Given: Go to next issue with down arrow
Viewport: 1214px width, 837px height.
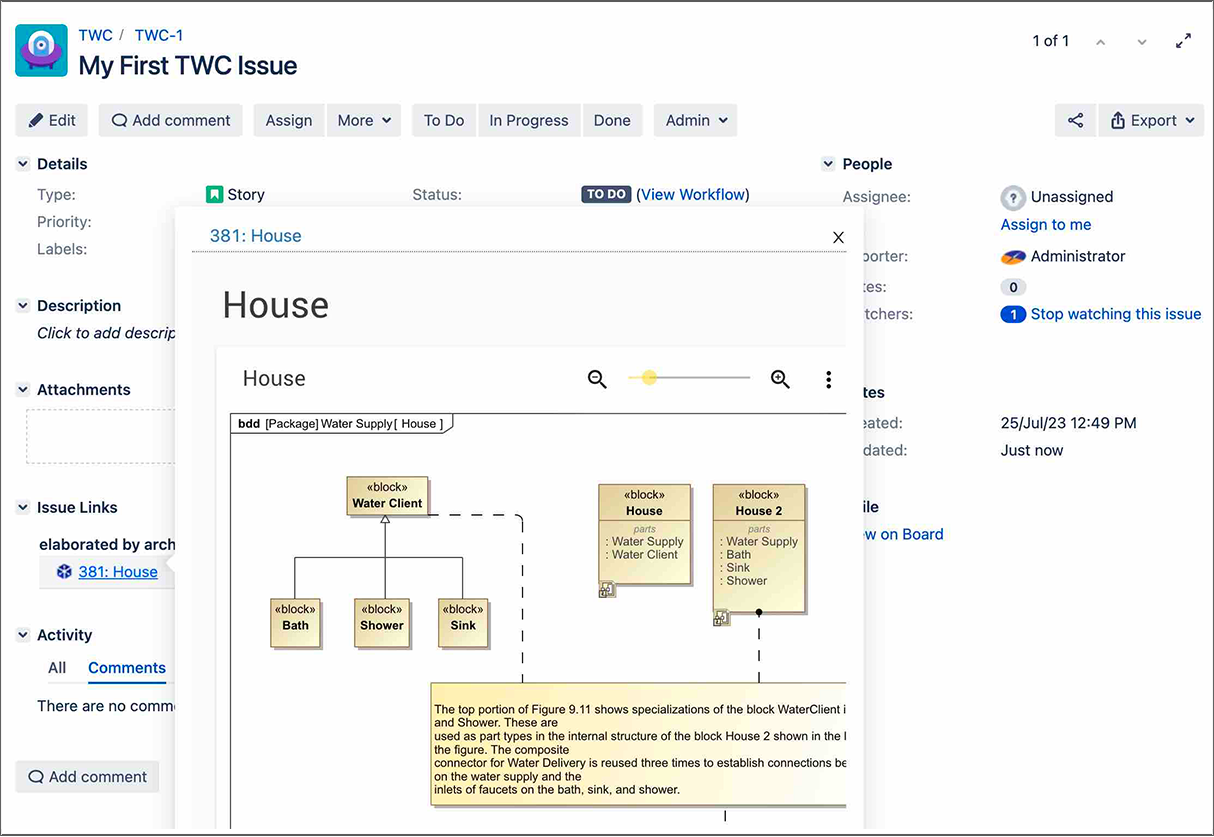Looking at the screenshot, I should pyautogui.click(x=1142, y=42).
